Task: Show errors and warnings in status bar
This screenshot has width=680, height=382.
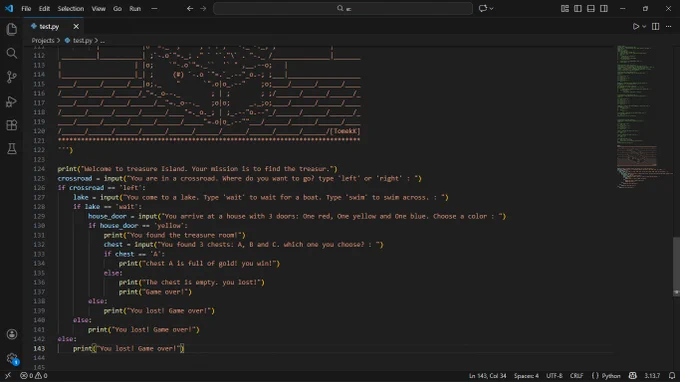Action: click(x=33, y=376)
